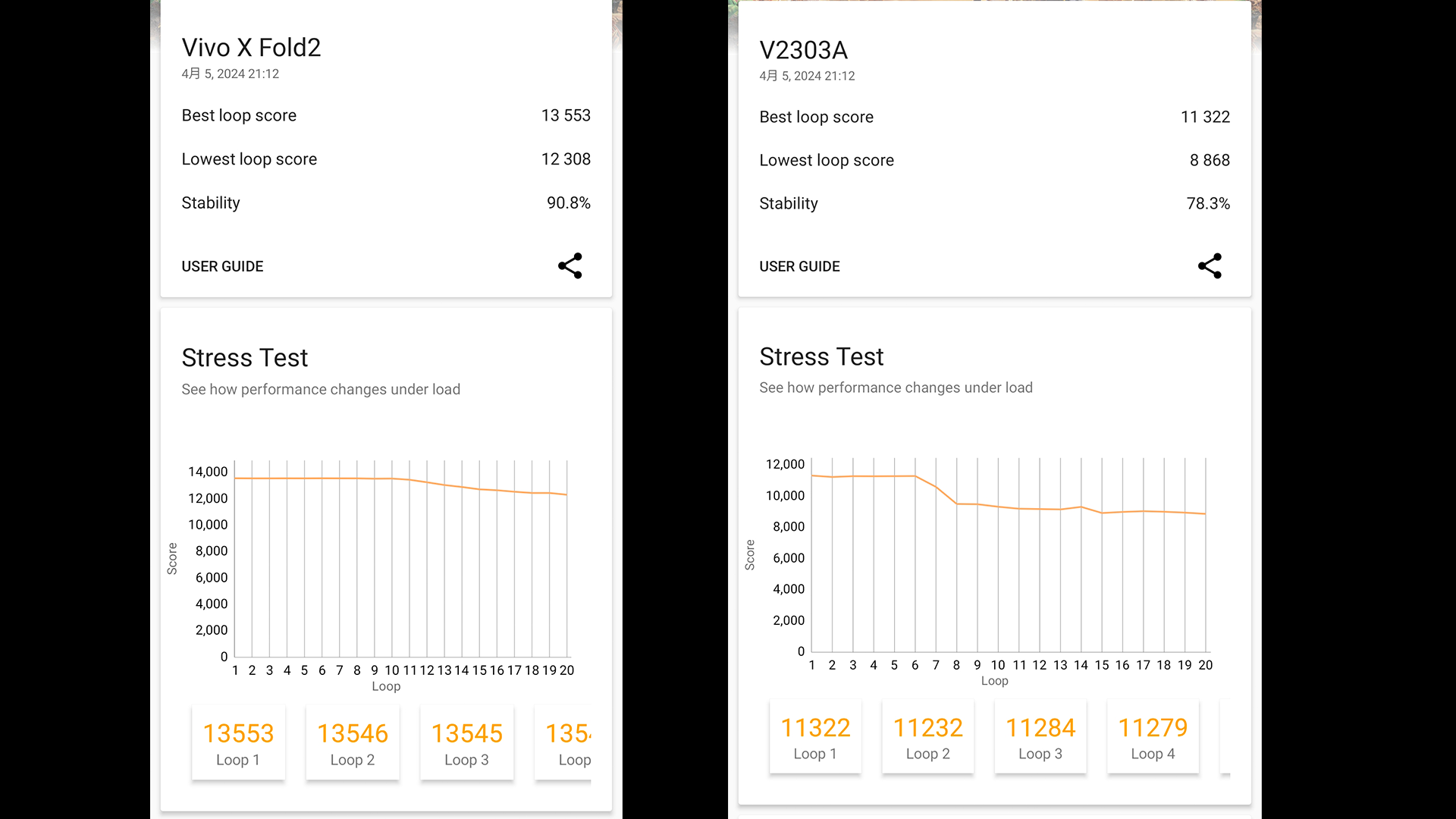Click the Best loop score row showing 13 553
The width and height of the screenshot is (1456, 819).
pos(385,115)
